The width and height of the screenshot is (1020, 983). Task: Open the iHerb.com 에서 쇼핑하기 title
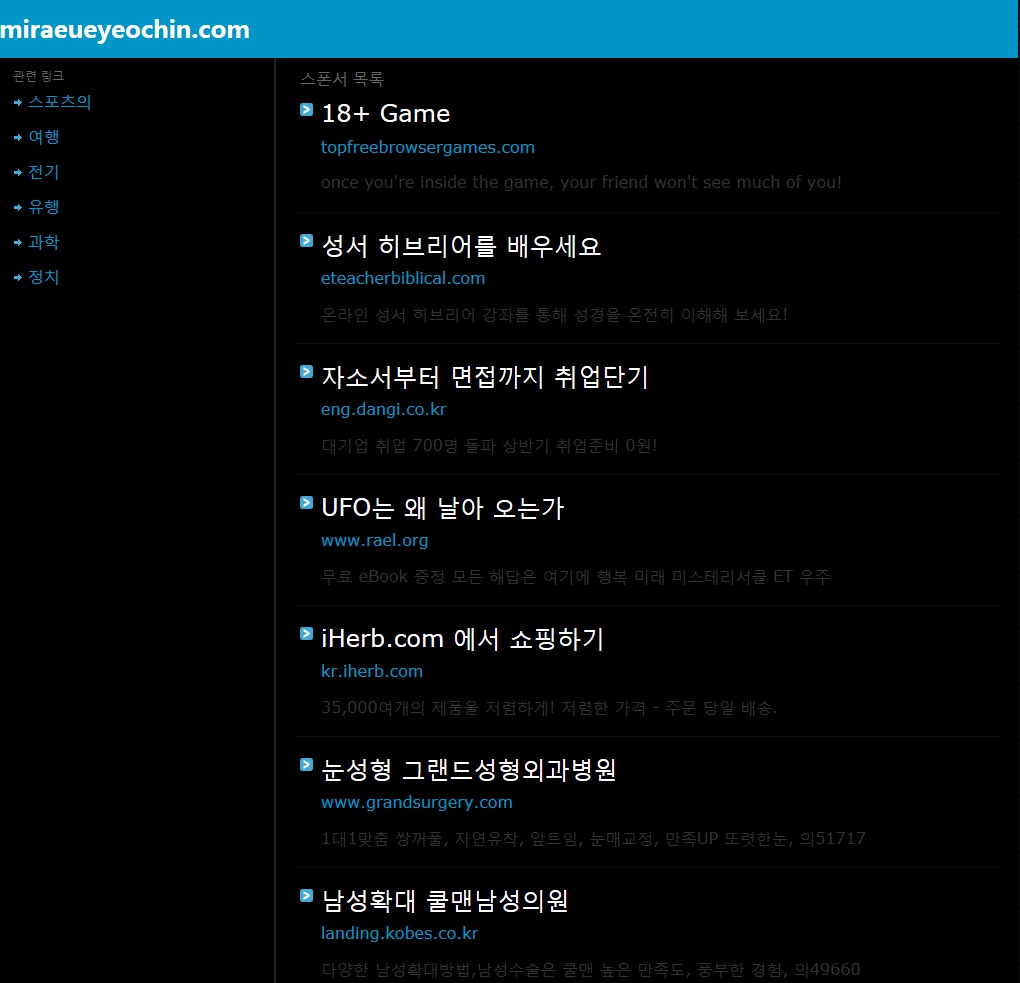pyautogui.click(x=463, y=639)
